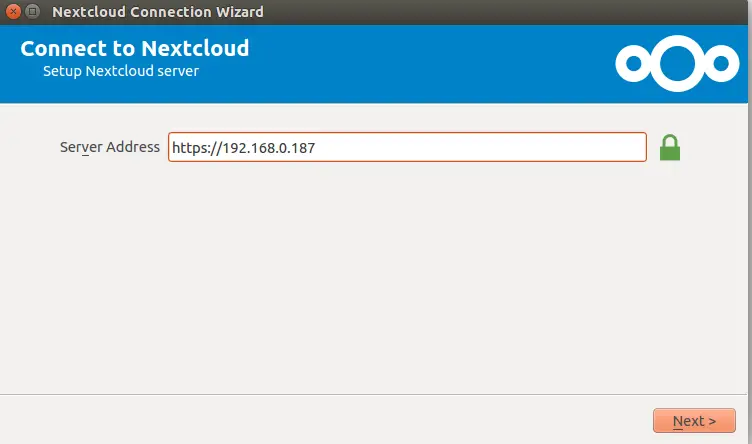This screenshot has height=444, width=752.
Task: Close the Nextcloud Connection Wizard window
Action: point(13,11)
